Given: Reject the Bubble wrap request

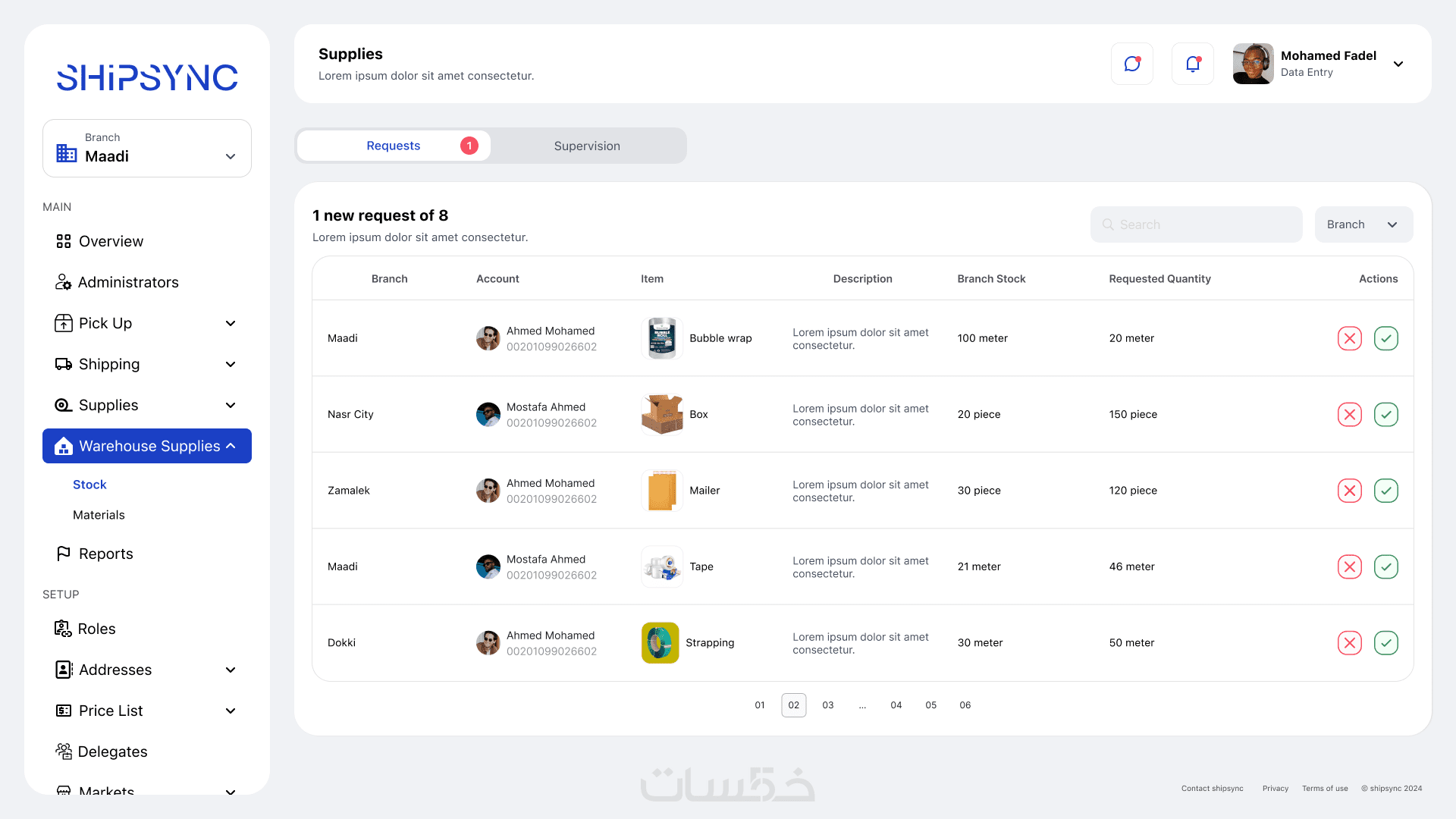Looking at the screenshot, I should tap(1349, 338).
